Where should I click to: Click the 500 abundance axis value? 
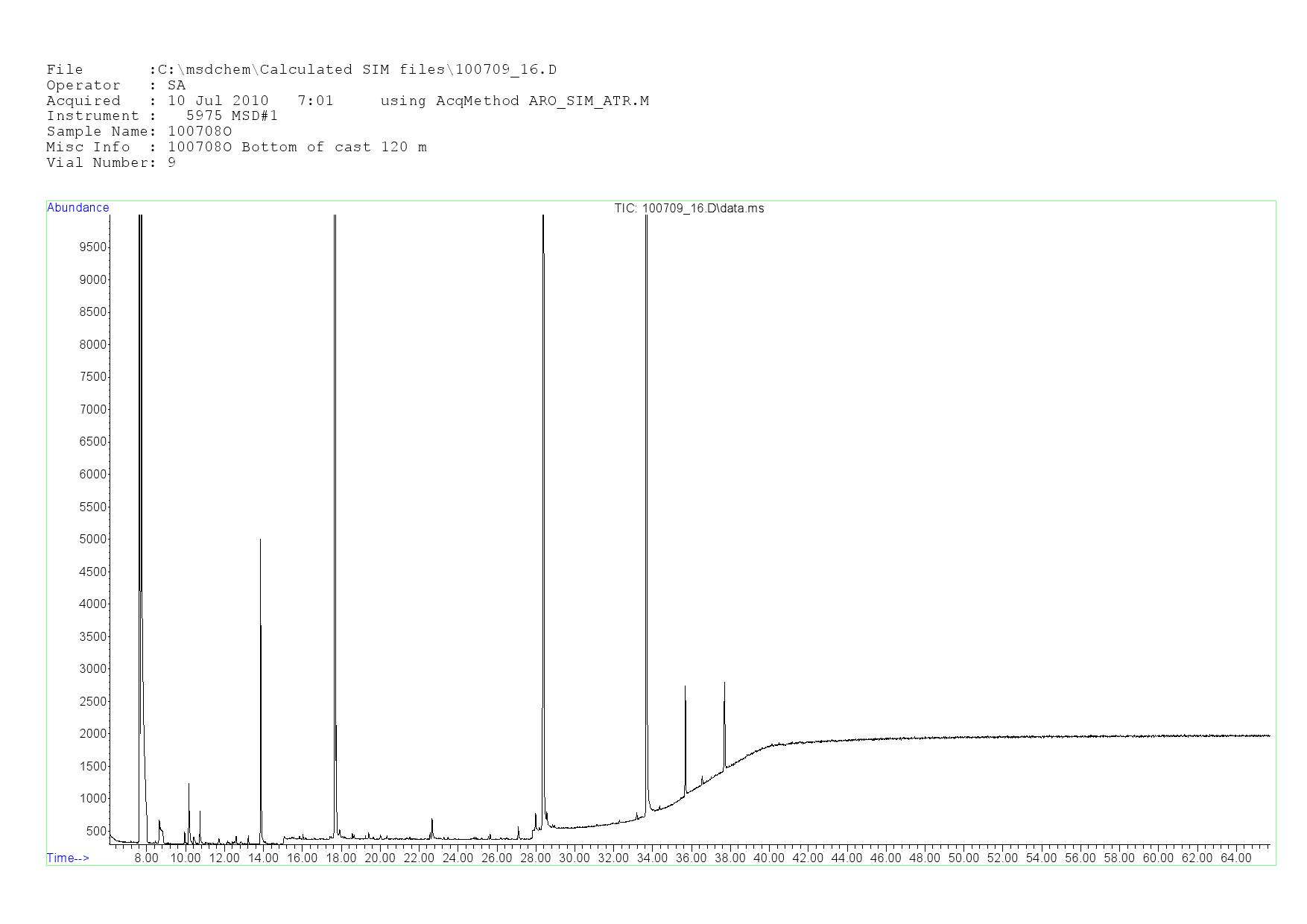pos(95,832)
